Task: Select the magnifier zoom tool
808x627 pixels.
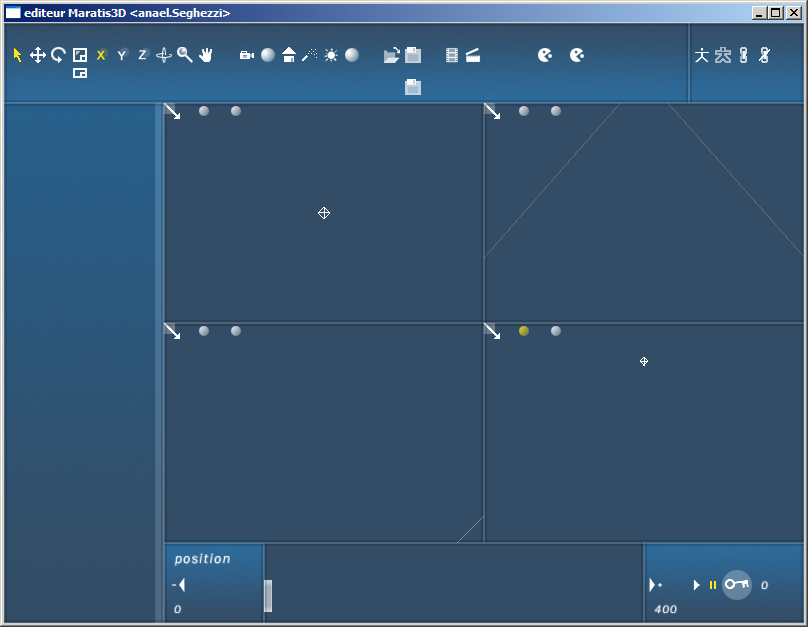Action: 184,55
